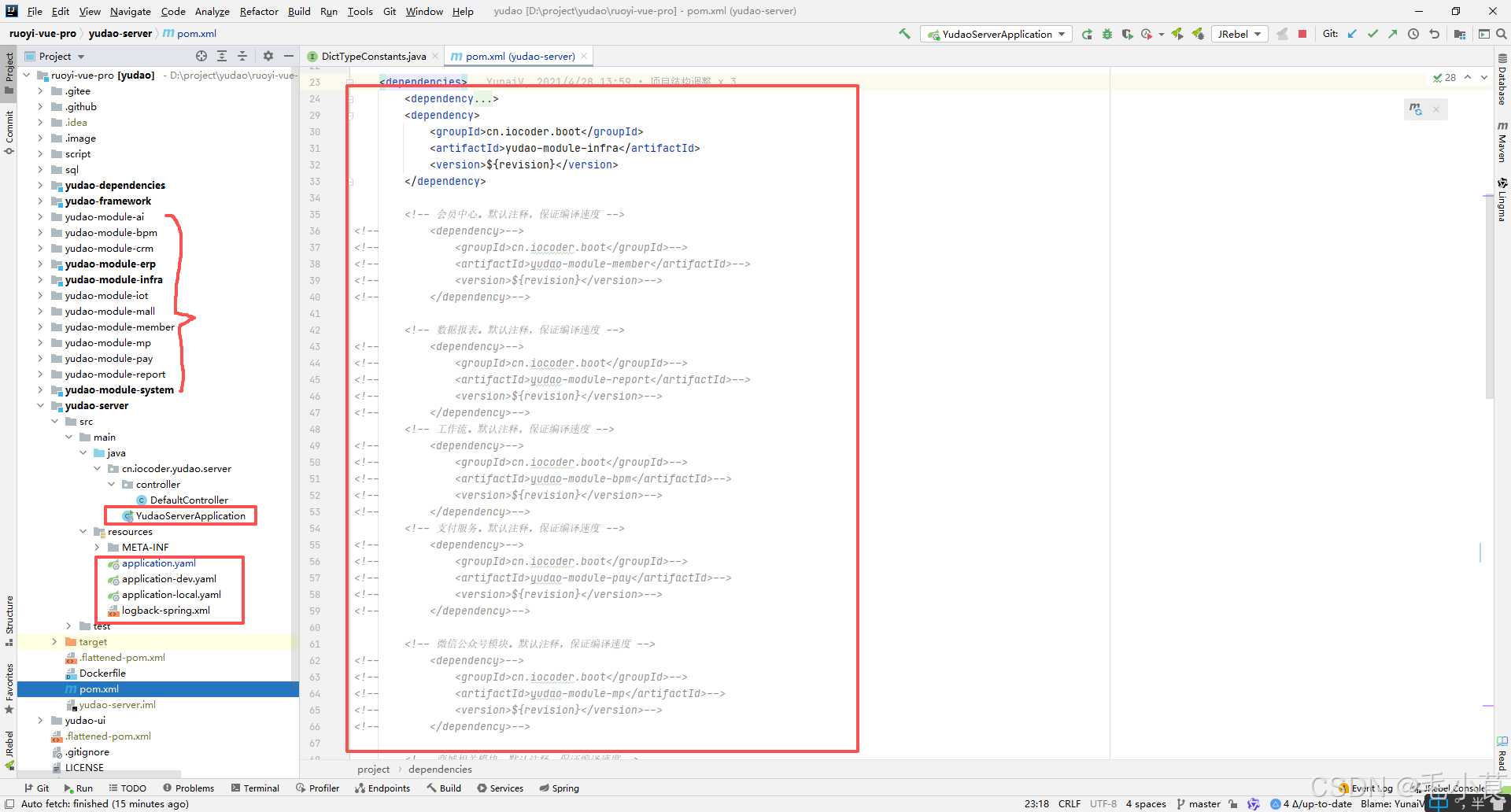Viewport: 1511px width, 812px height.
Task: Open the Endpoints tool window
Action: click(x=382, y=788)
